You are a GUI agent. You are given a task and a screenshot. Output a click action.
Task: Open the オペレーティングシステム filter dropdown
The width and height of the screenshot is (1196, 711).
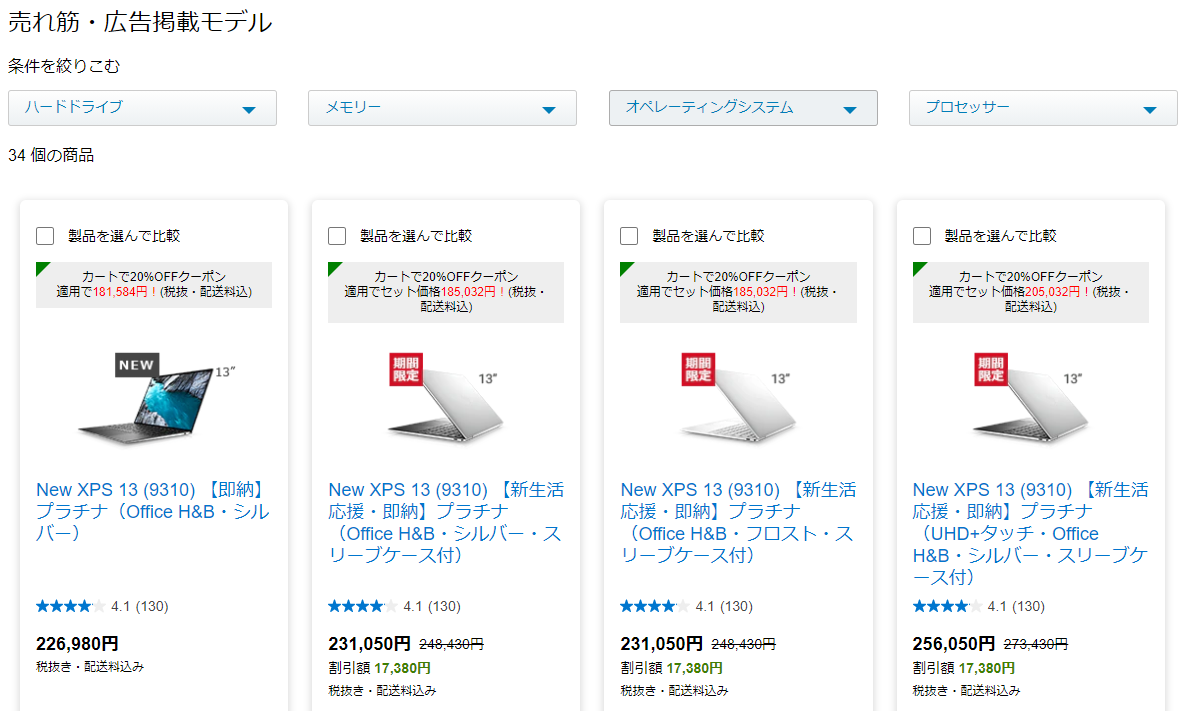(743, 108)
